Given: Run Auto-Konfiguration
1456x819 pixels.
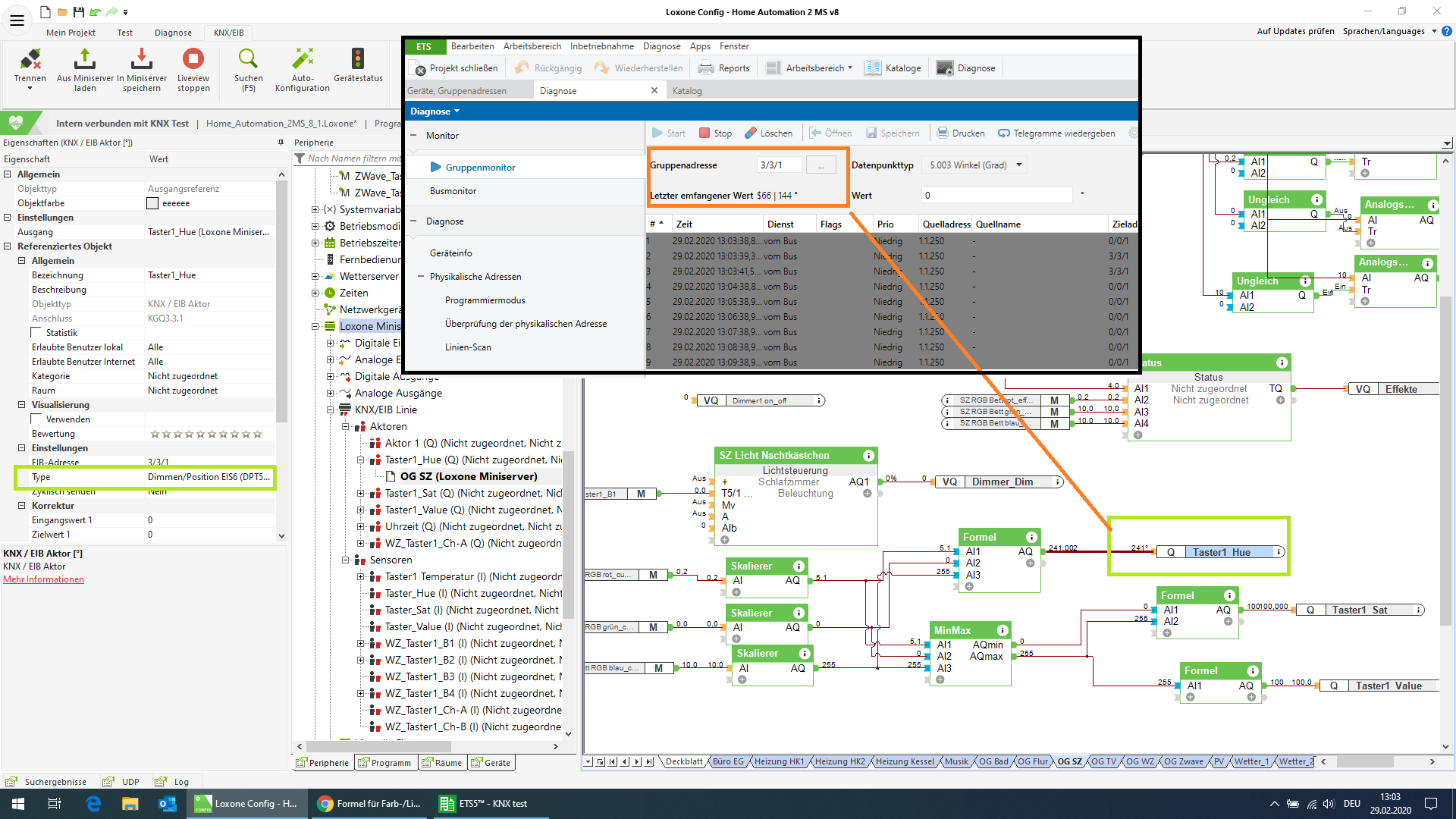Looking at the screenshot, I should 303,60.
